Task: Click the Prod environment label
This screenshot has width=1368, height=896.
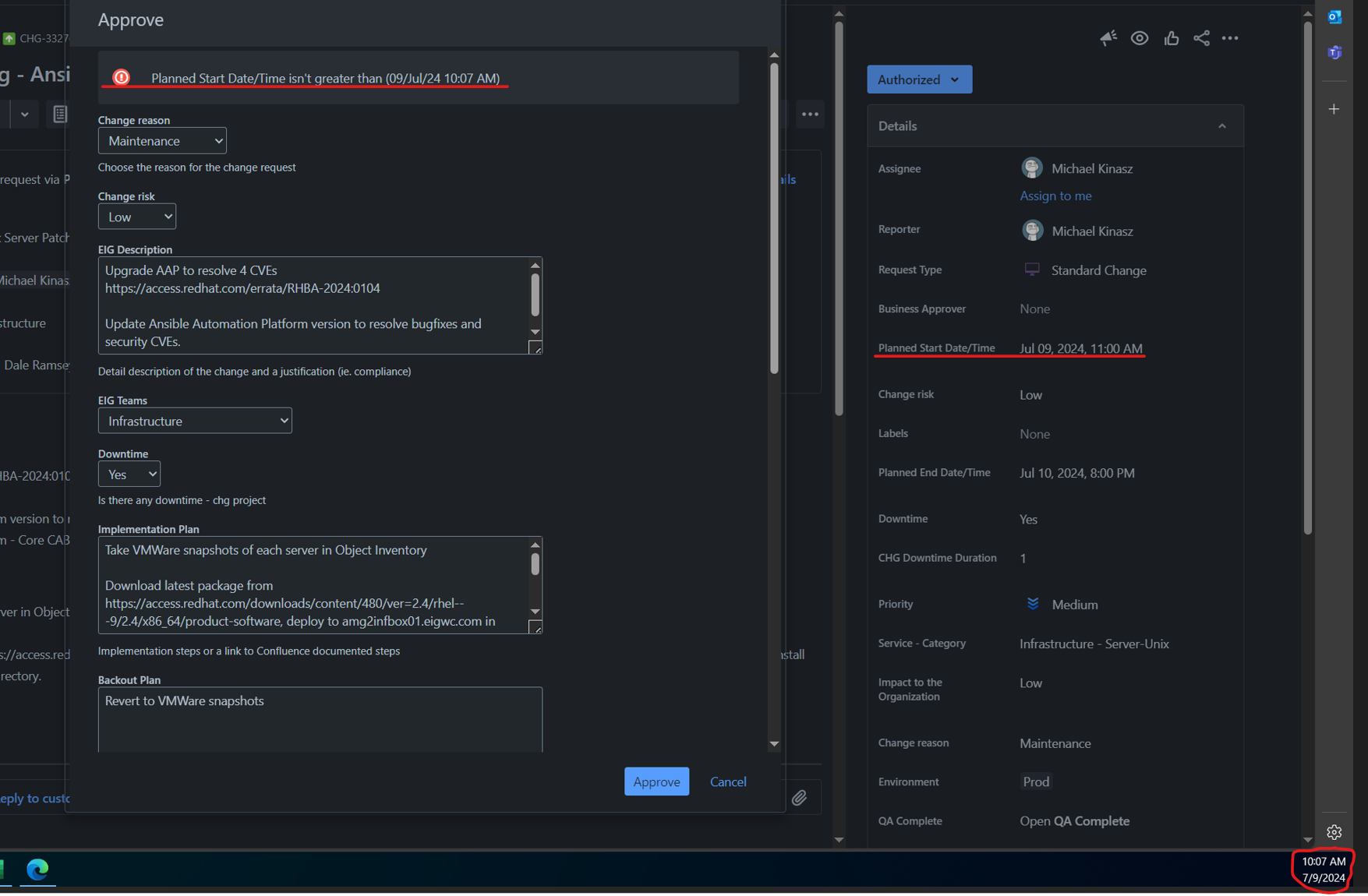Action: click(x=1036, y=781)
